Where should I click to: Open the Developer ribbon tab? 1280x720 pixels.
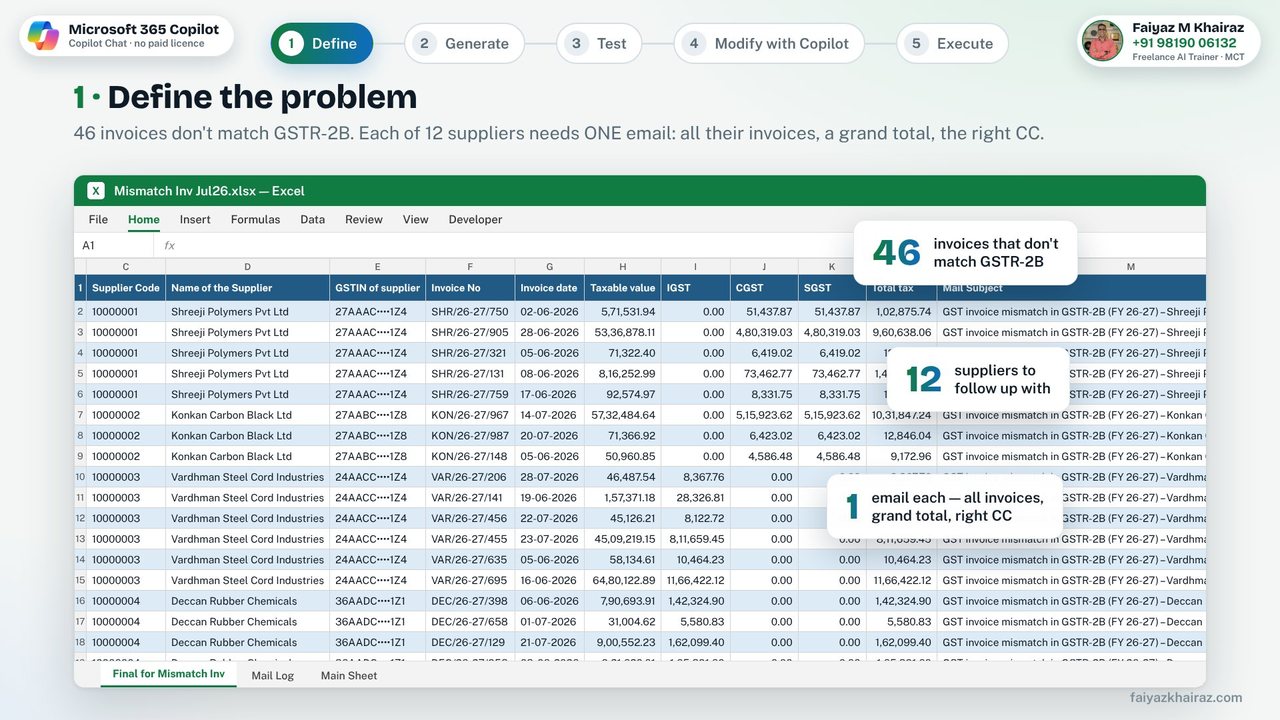pyautogui.click(x=475, y=219)
